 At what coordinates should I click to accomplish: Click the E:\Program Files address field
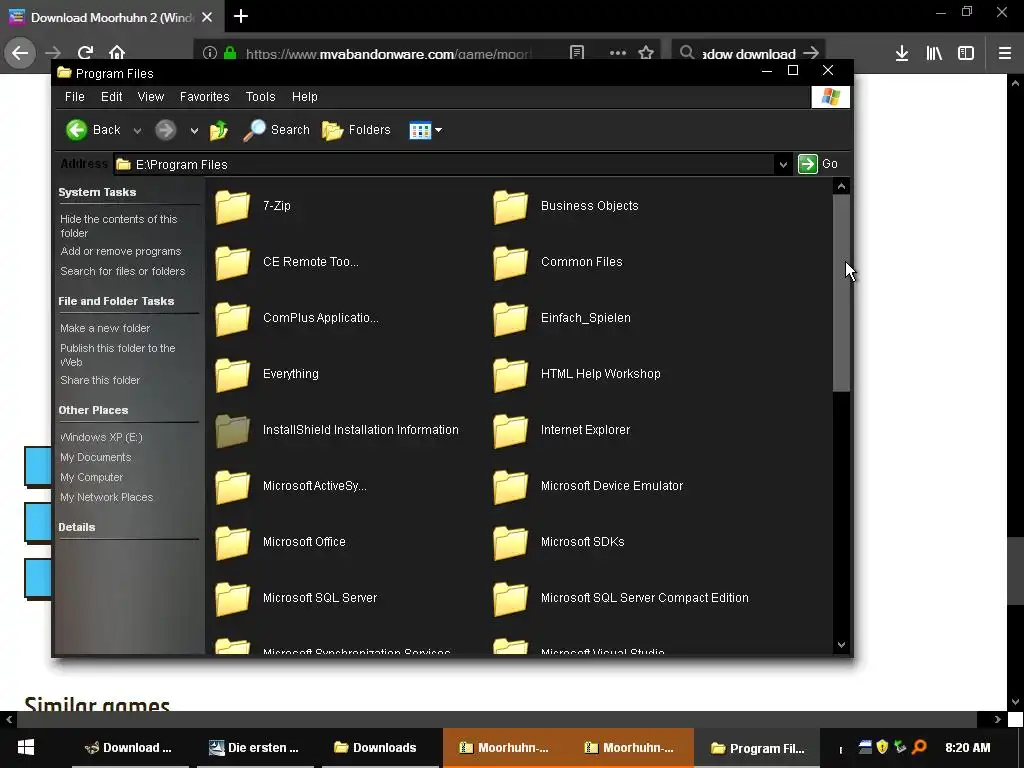(x=444, y=165)
